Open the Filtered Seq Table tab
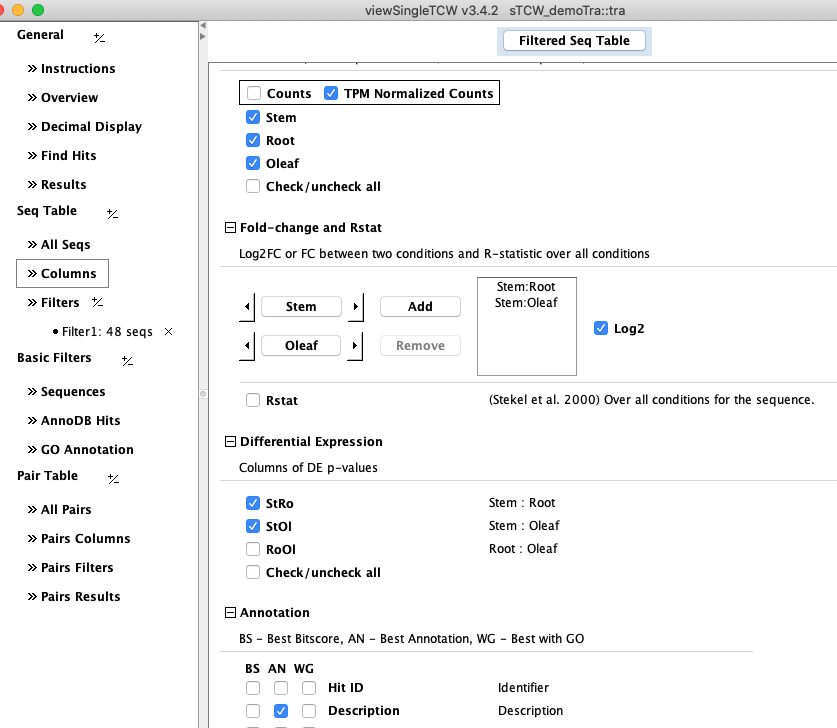The image size is (837, 728). (x=574, y=41)
